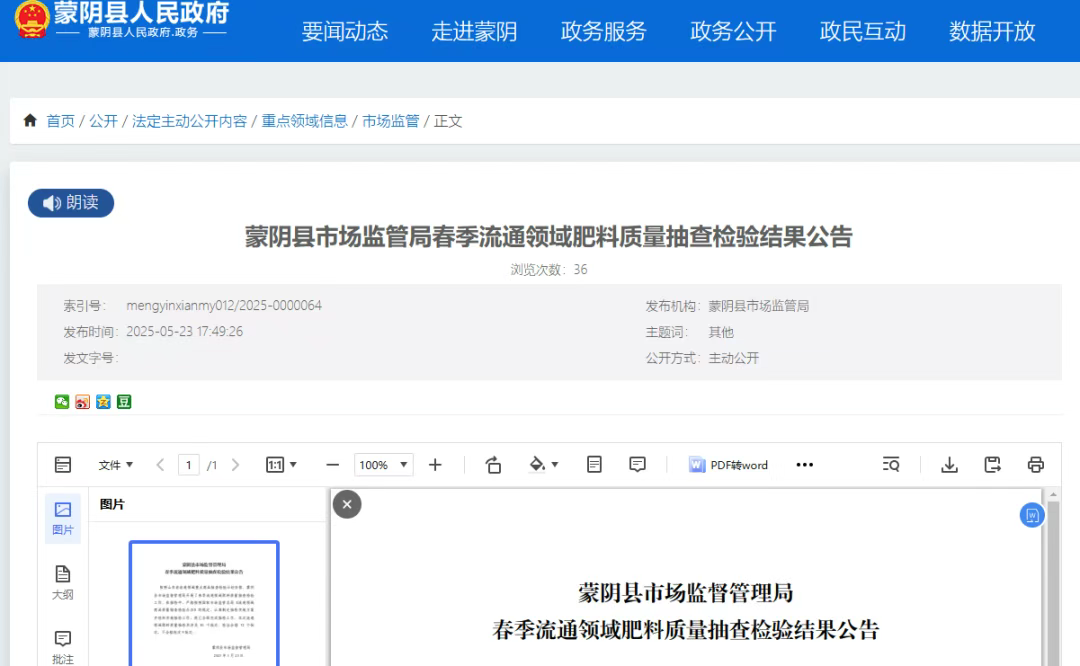This screenshot has width=1080, height=666.
Task: Share the page to WeChat
Action: pyautogui.click(x=62, y=402)
